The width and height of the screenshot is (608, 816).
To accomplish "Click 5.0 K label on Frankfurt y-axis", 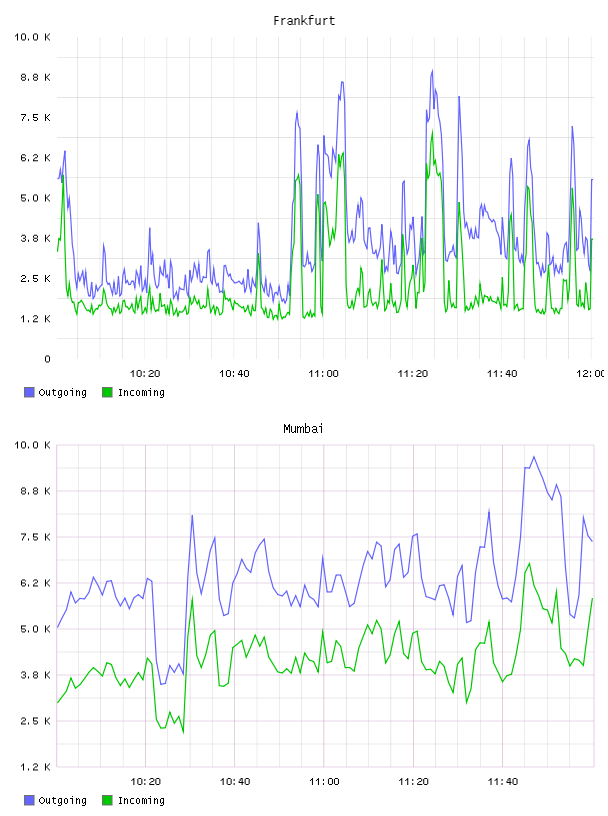I will click(35, 198).
